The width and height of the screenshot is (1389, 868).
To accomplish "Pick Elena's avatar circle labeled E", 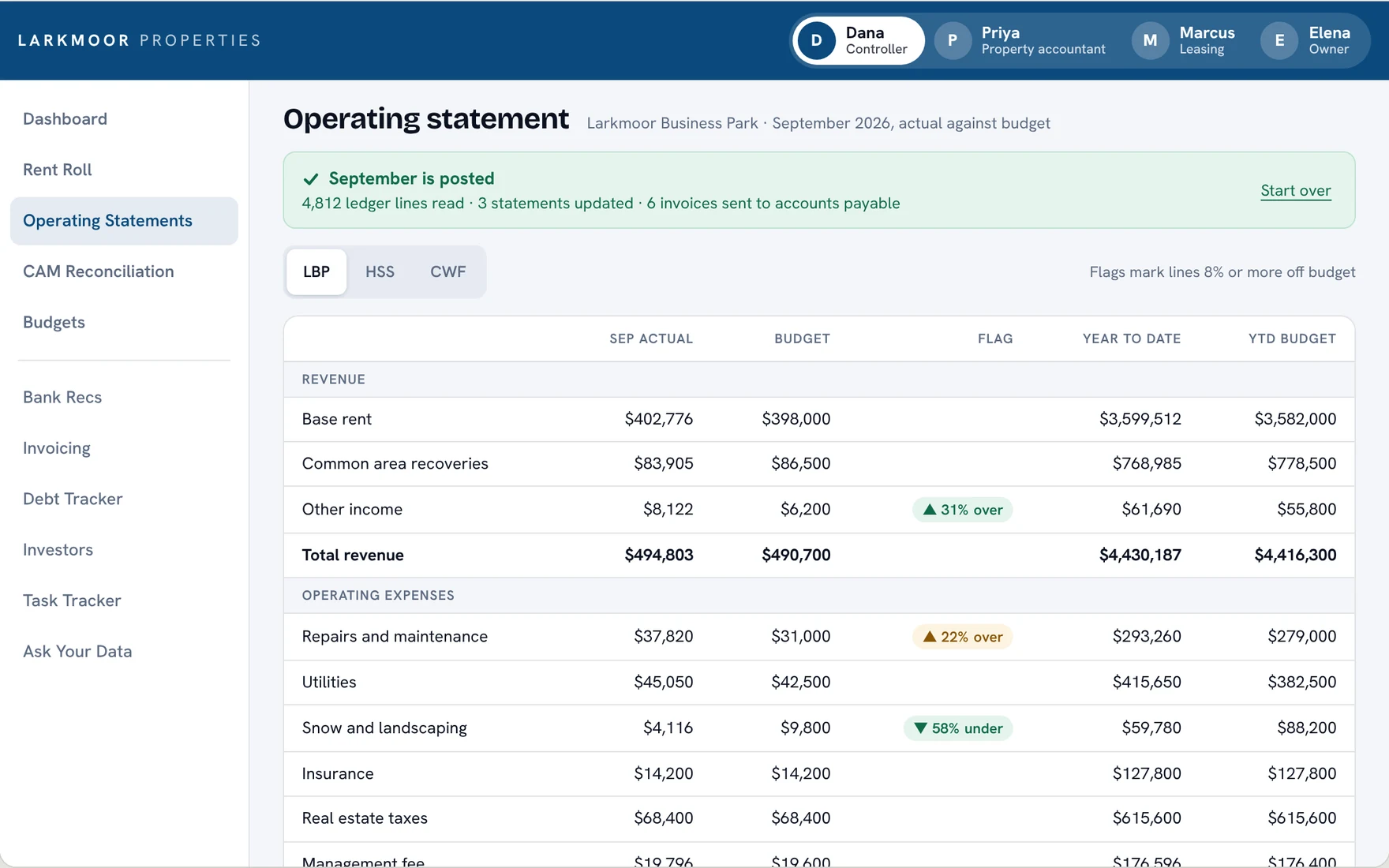I will pyautogui.click(x=1279, y=40).
